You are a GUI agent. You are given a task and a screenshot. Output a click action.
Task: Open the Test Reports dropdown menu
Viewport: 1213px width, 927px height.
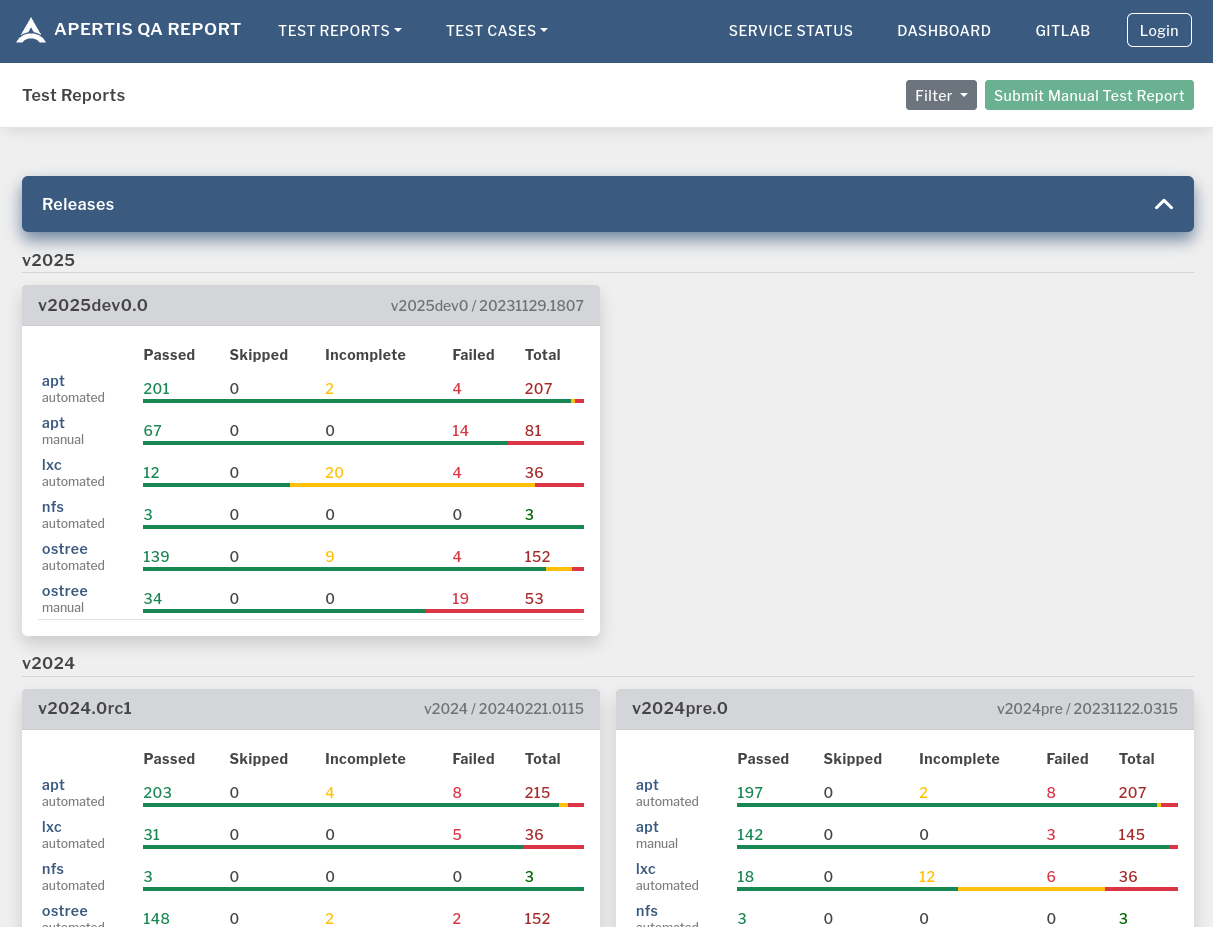[339, 31]
